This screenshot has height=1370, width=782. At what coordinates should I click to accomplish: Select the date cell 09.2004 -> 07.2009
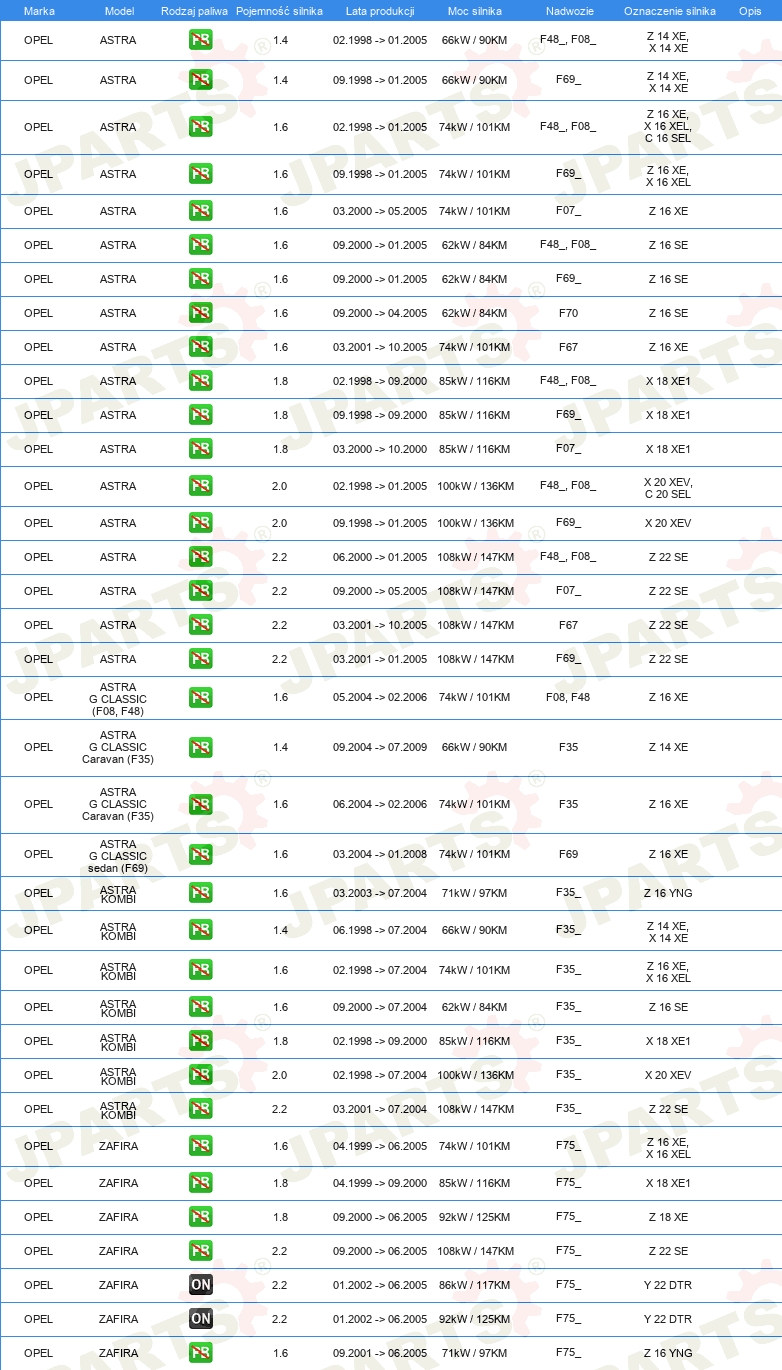point(380,747)
